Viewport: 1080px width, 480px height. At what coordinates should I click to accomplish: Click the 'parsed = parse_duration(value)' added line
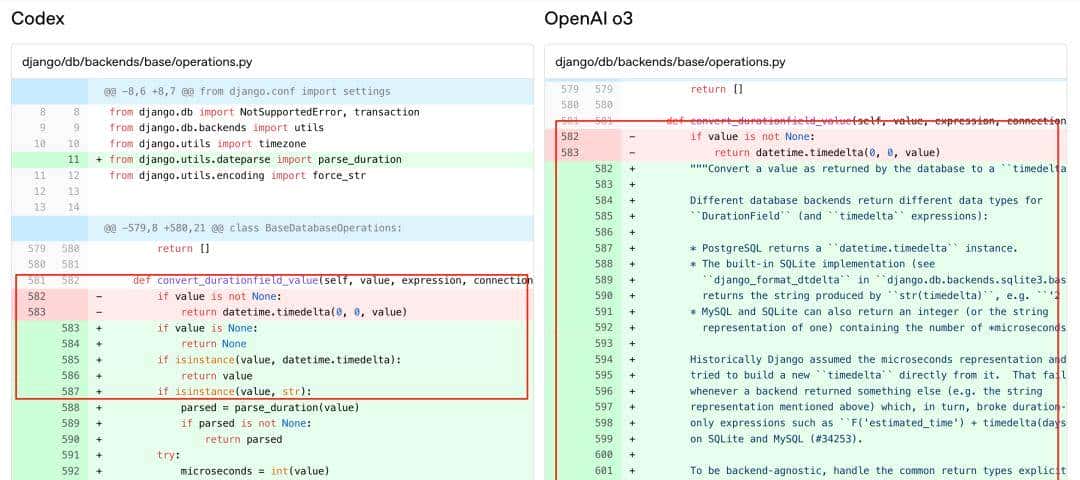coord(269,408)
